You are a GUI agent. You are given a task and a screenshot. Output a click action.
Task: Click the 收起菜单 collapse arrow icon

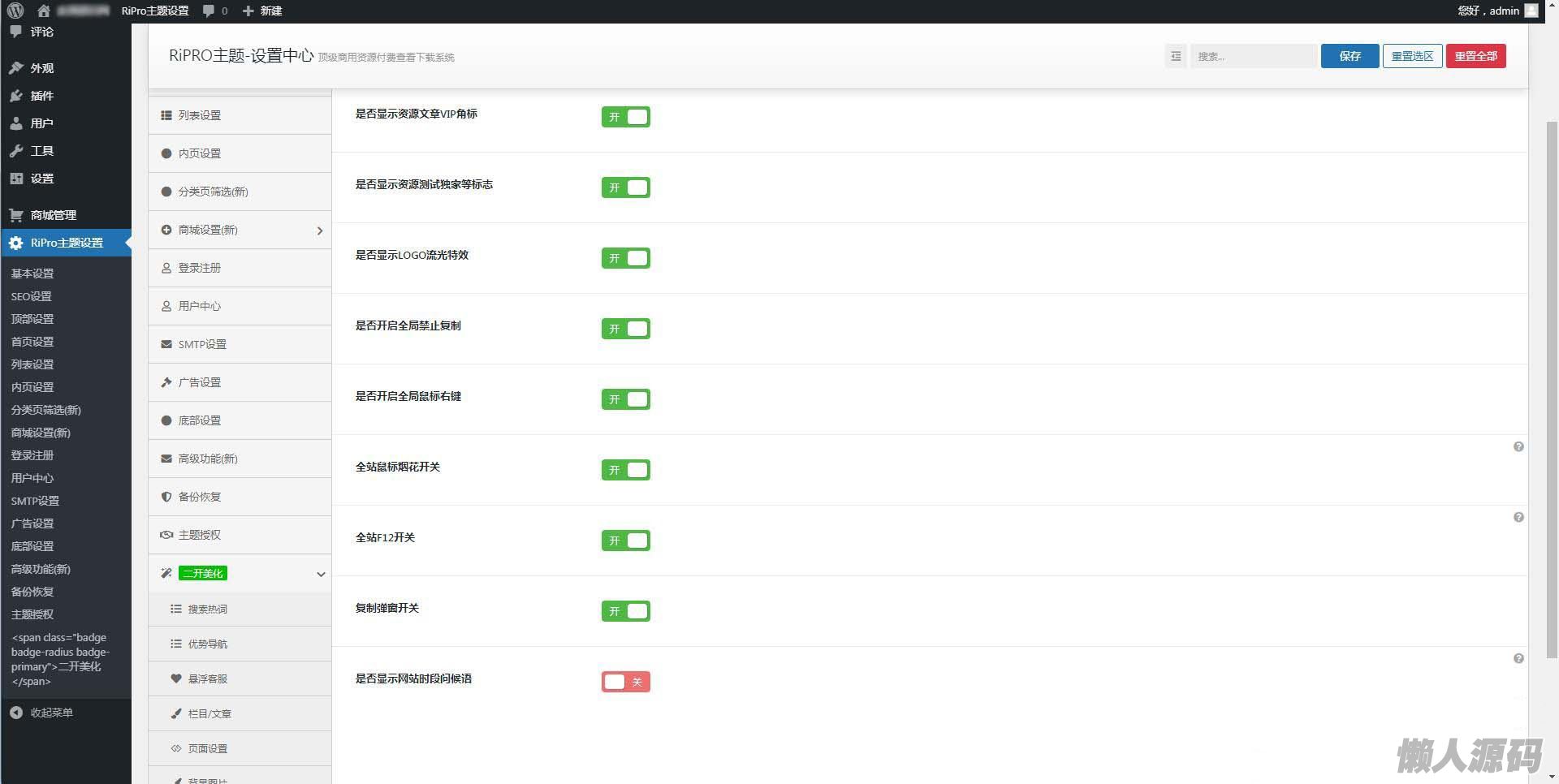pos(16,713)
